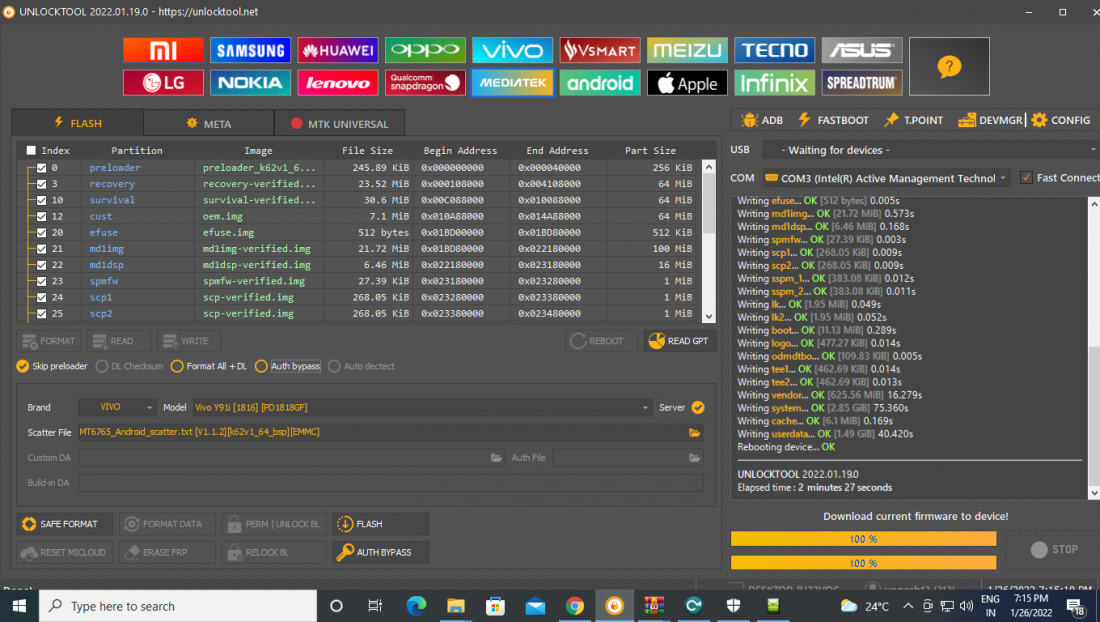Pick the Vivo brand icon
This screenshot has width=1100, height=622.
tap(512, 50)
